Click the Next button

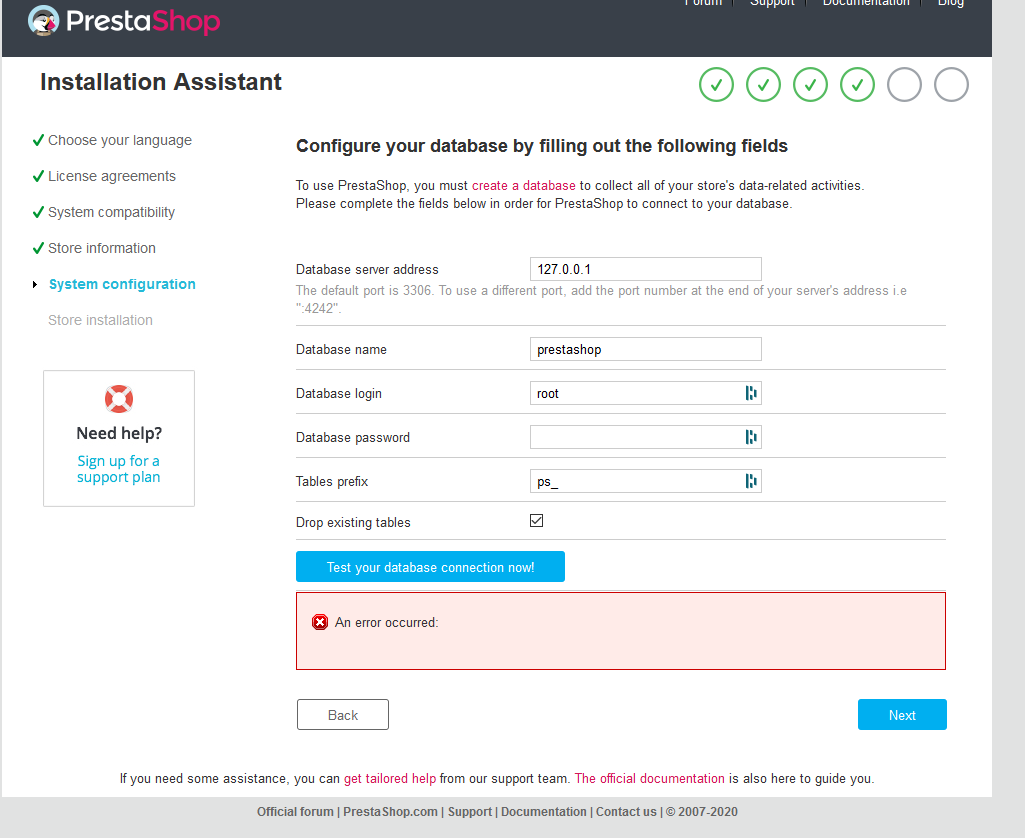pyautogui.click(x=902, y=715)
